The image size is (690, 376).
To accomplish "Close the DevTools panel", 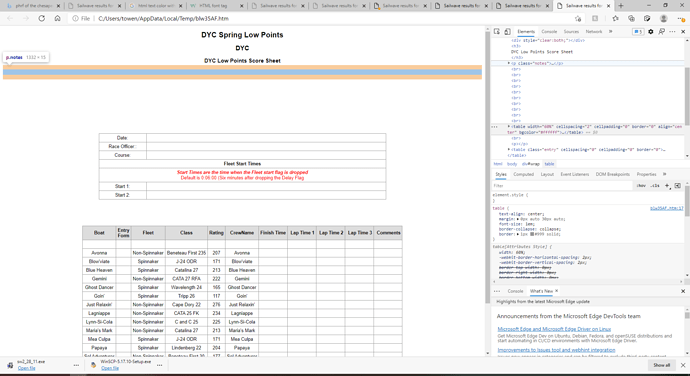I will pyautogui.click(x=683, y=32).
